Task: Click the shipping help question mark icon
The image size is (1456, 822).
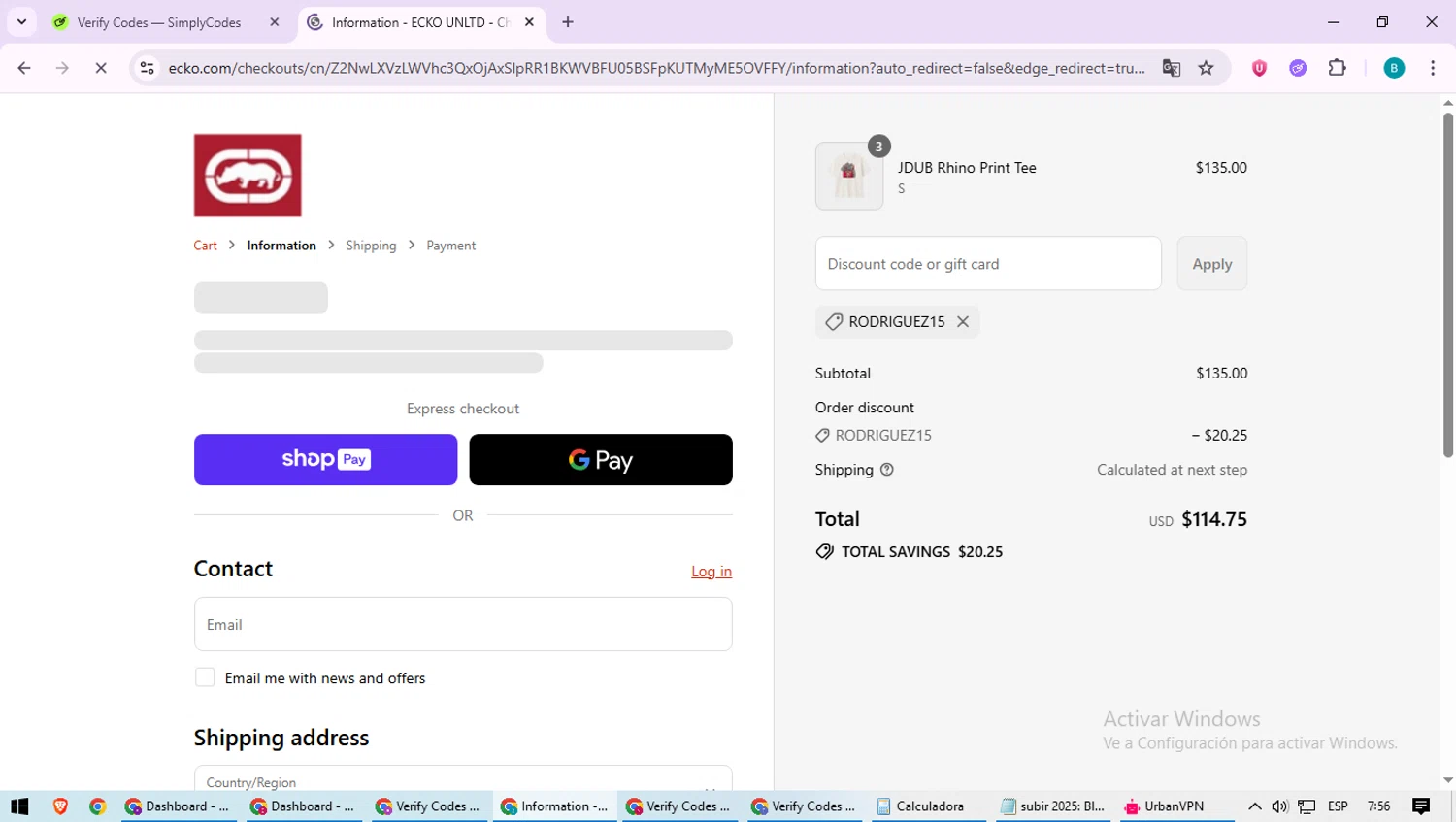Action: (886, 470)
